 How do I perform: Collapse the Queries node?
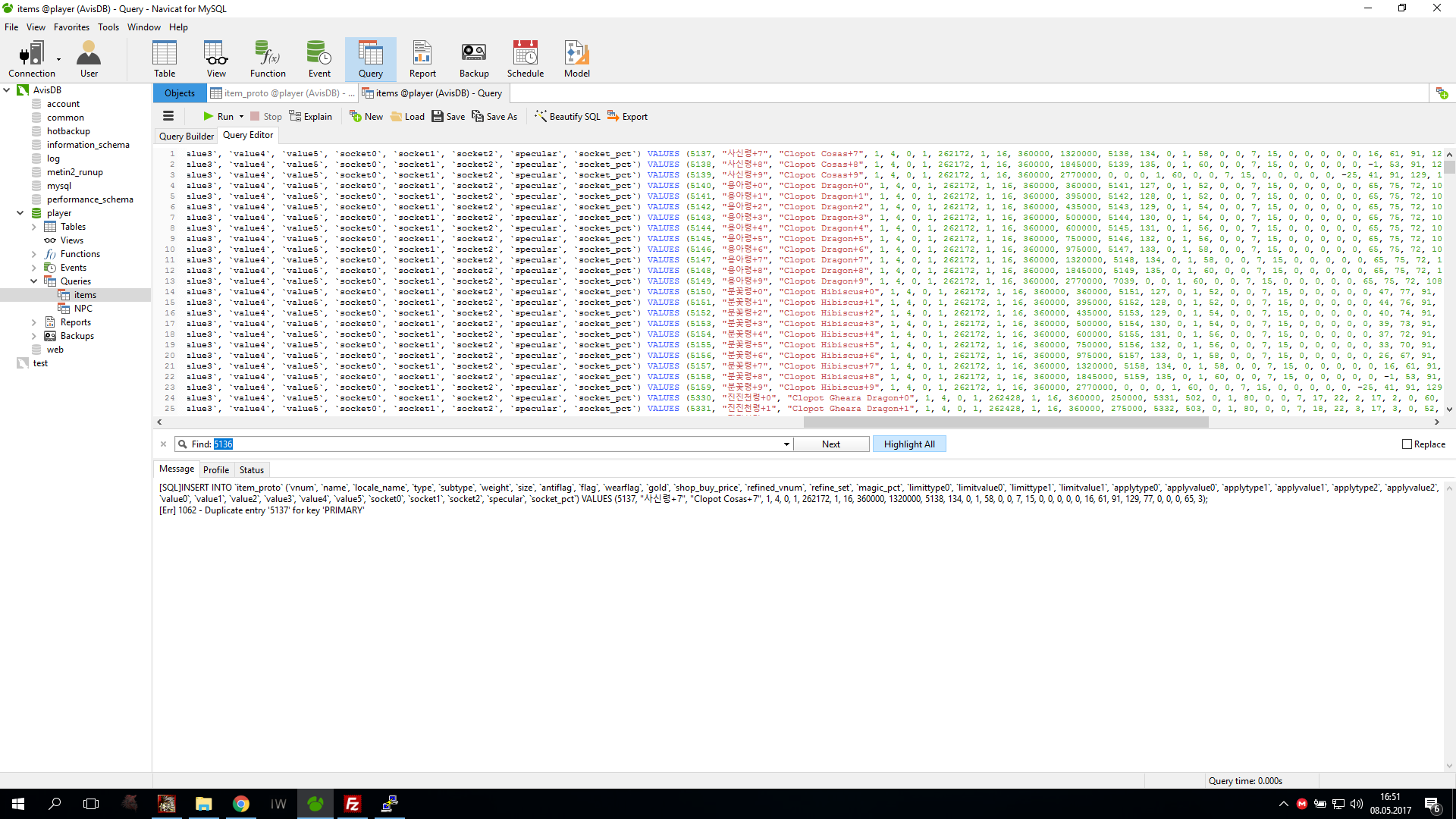(33, 281)
